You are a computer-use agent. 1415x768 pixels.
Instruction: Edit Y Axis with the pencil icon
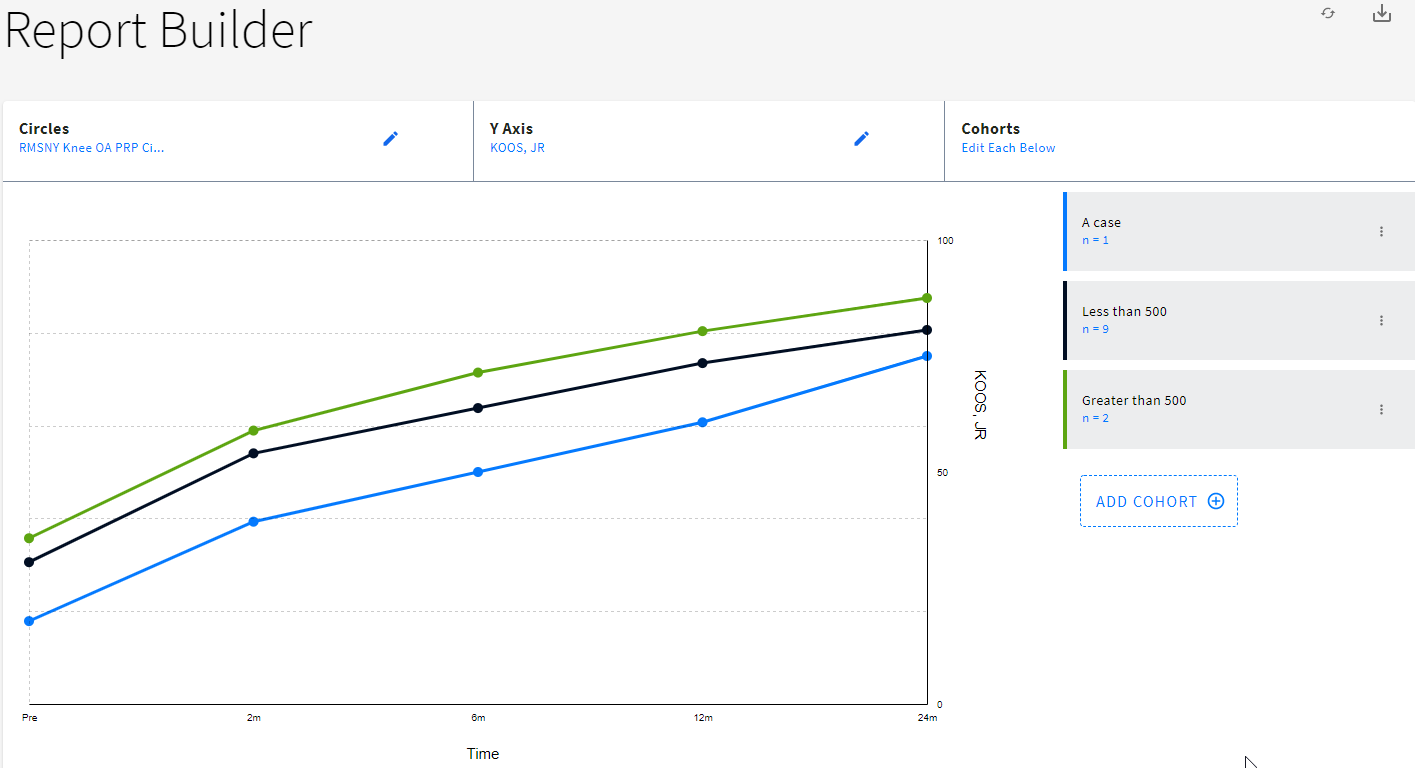[x=861, y=139]
